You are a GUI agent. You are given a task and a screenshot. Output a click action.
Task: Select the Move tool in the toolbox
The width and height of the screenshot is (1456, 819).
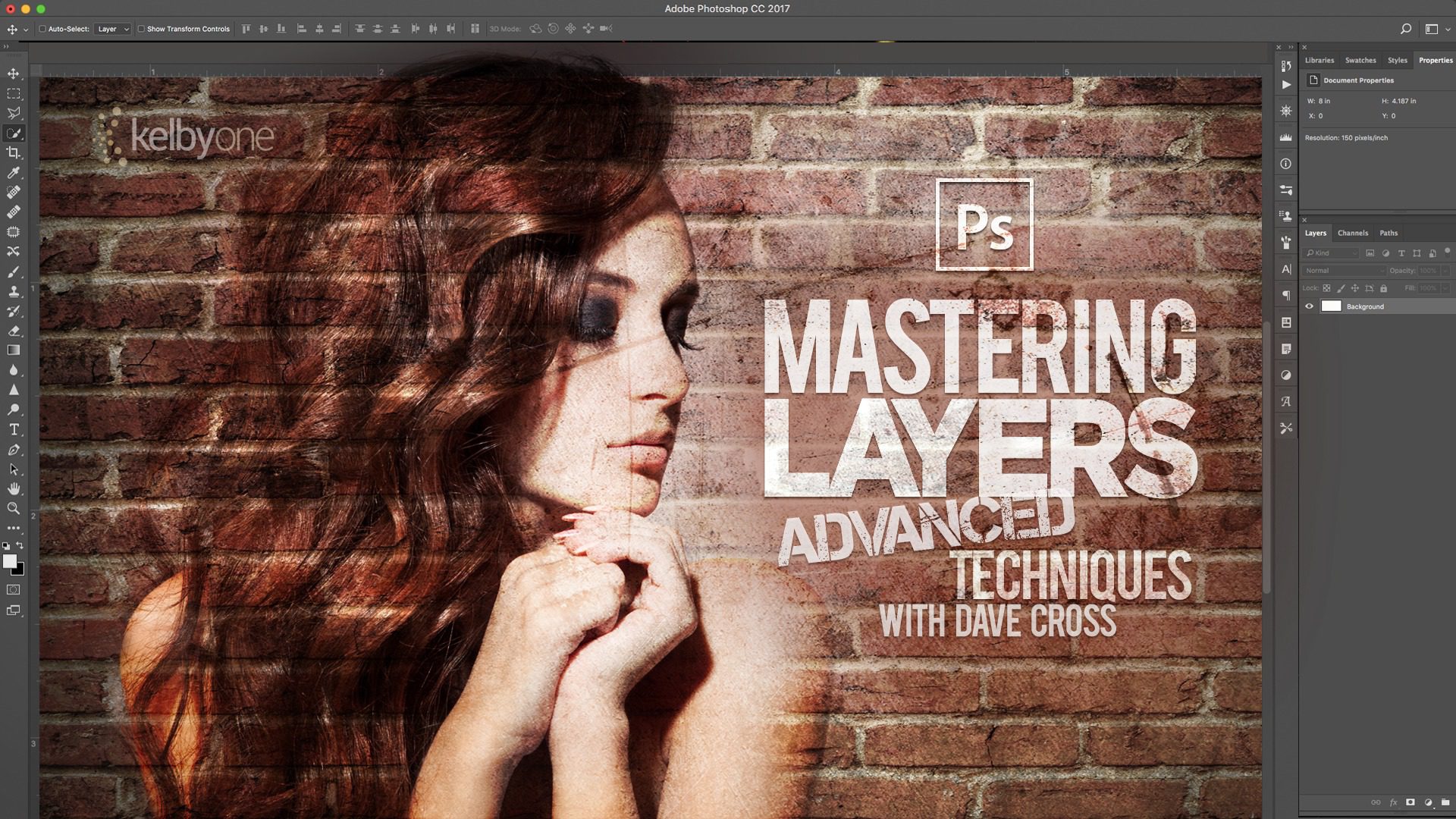(14, 74)
